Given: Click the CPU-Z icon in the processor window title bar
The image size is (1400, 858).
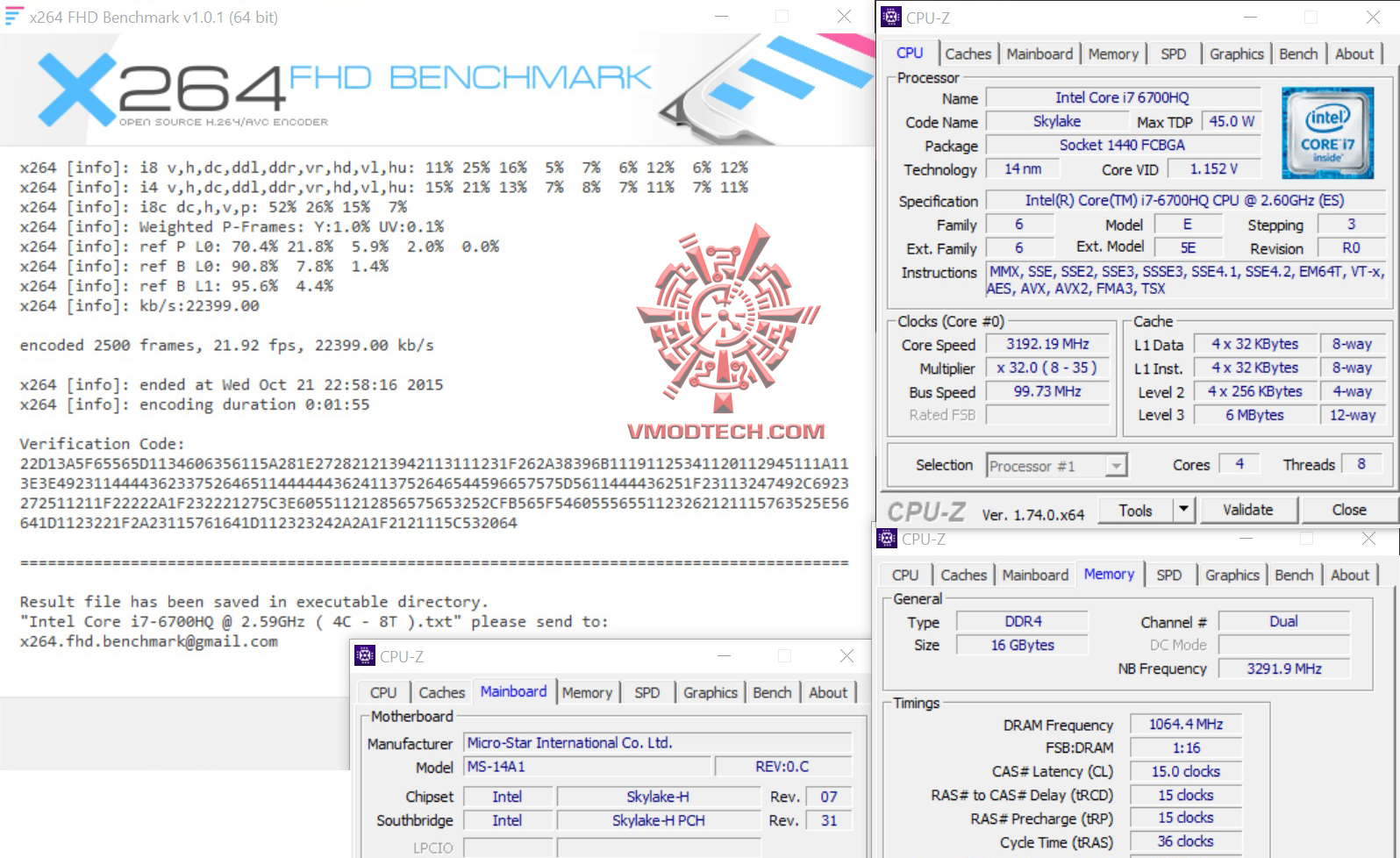Looking at the screenshot, I should pyautogui.click(x=891, y=17).
